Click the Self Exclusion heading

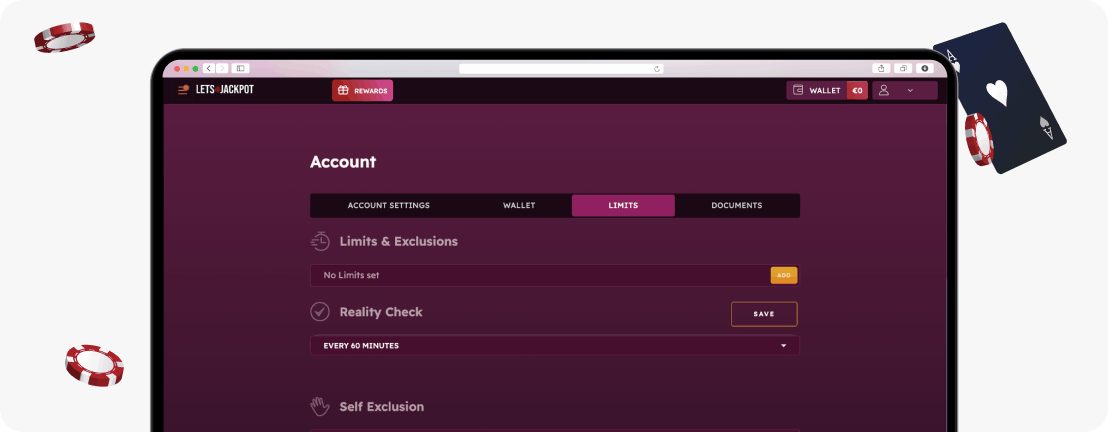[382, 407]
